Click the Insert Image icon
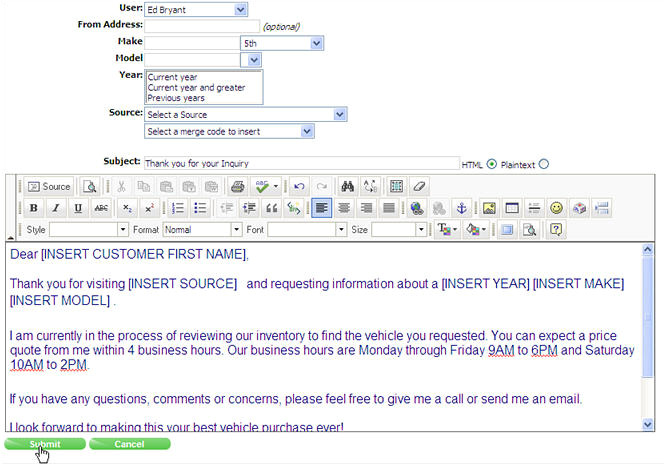This screenshot has width=665, height=465. (x=489, y=208)
